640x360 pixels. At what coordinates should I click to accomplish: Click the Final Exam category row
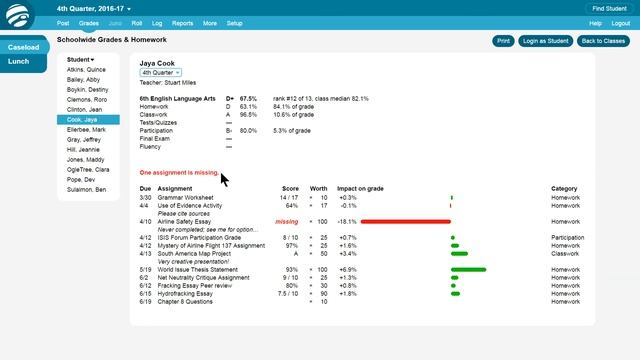[x=186, y=139]
